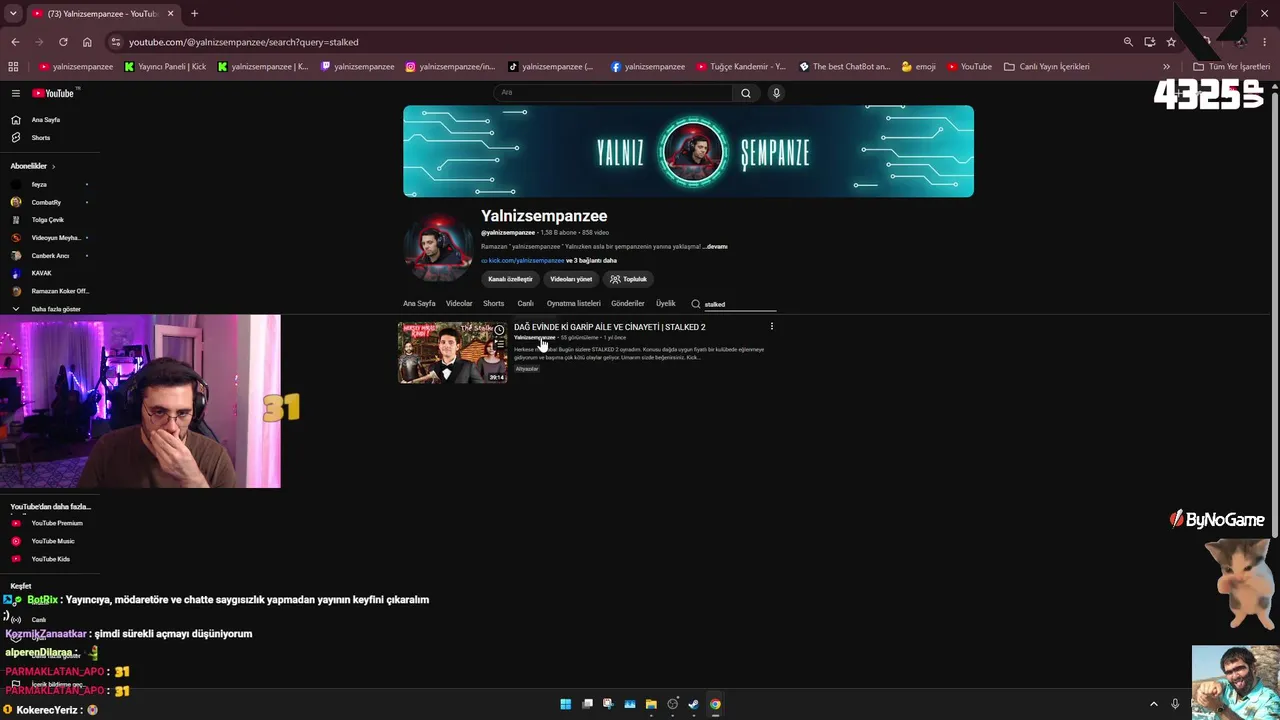Show more bookmarks with the overflow chevron
This screenshot has height=720, width=1280.
[1166, 67]
